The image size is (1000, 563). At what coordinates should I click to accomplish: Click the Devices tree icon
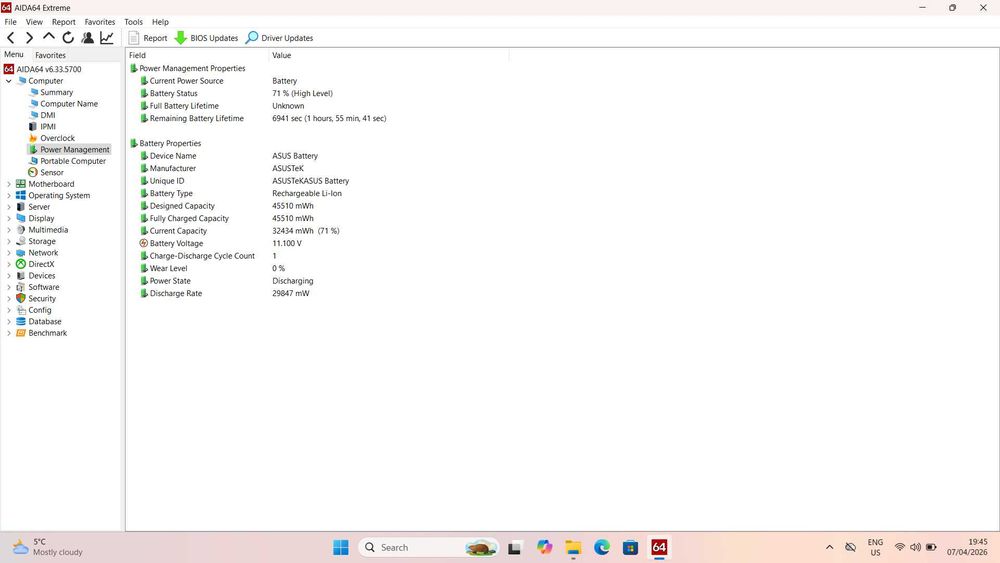[21, 276]
